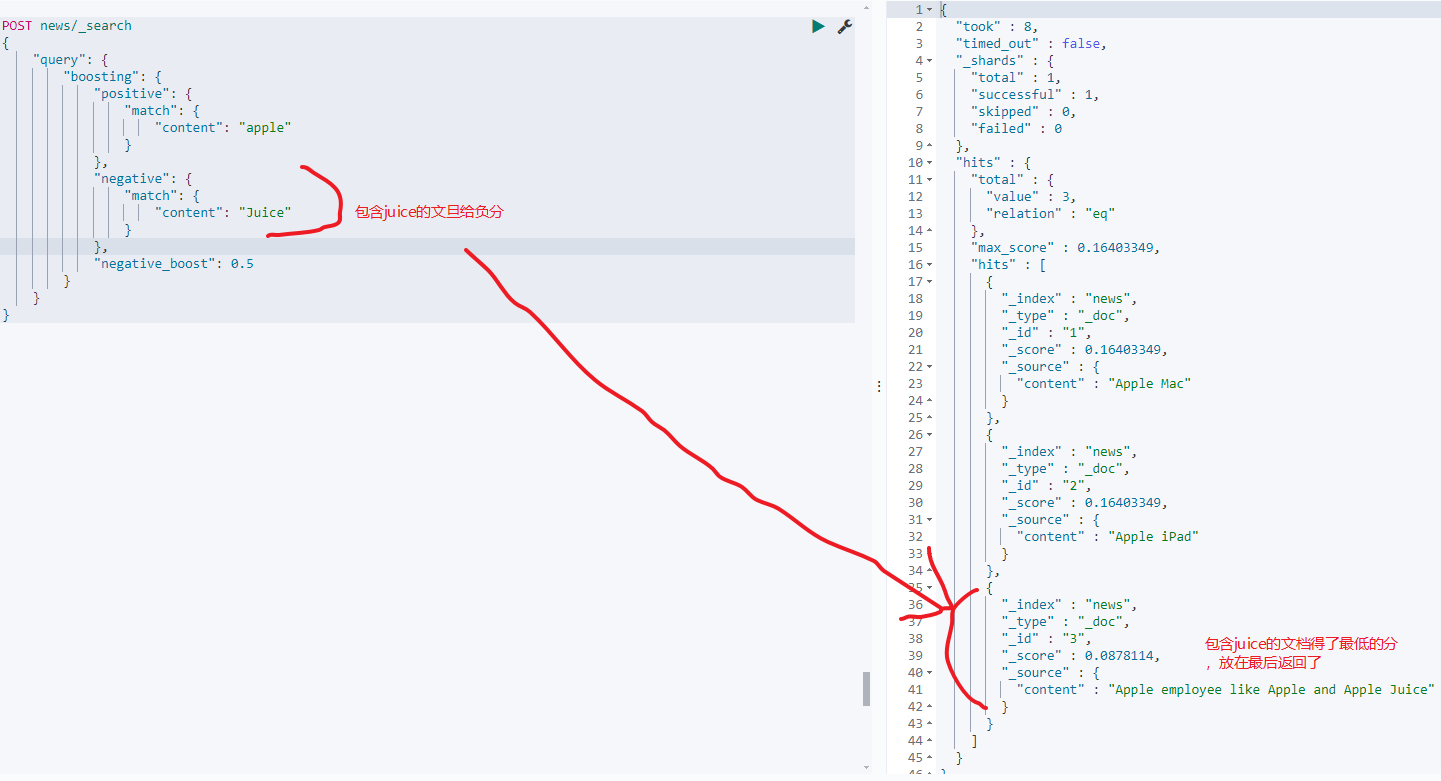Fold the second hit object at line 26
The width and height of the screenshot is (1441, 781).
(x=930, y=435)
